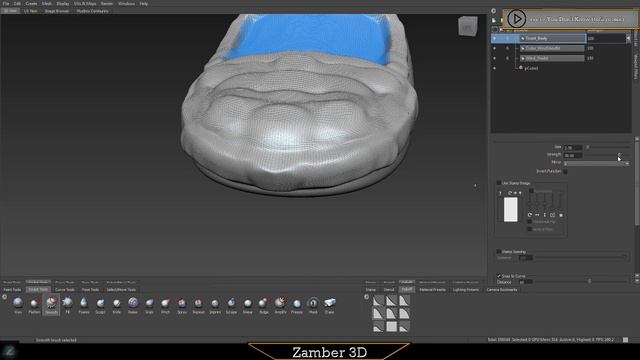Open the Help menu

pyautogui.click(x=144, y=4)
